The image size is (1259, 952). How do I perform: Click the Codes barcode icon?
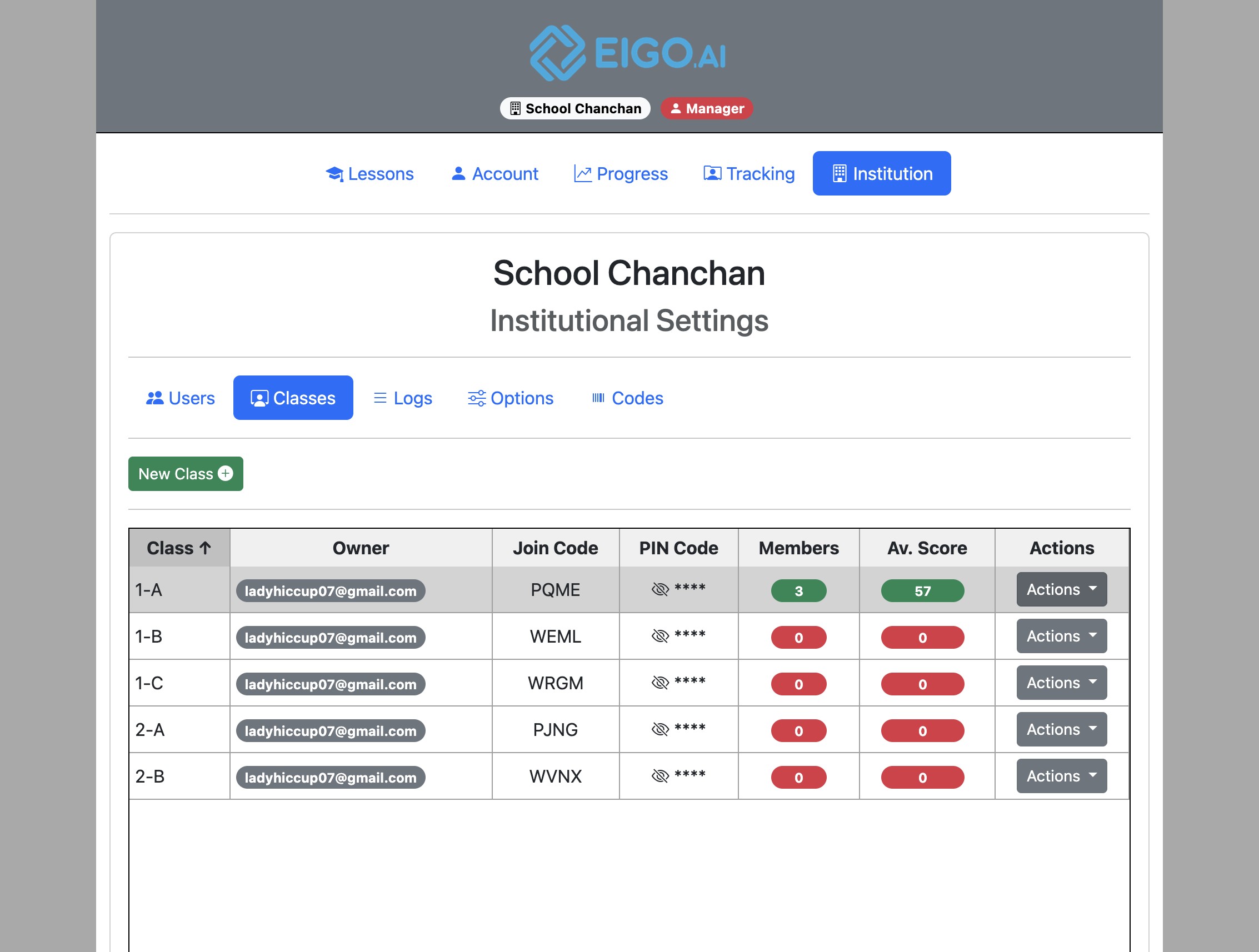[x=598, y=398]
